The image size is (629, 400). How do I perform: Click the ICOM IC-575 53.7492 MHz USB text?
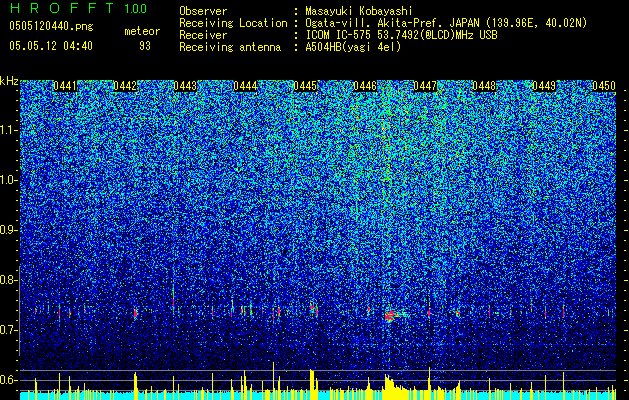402,35
